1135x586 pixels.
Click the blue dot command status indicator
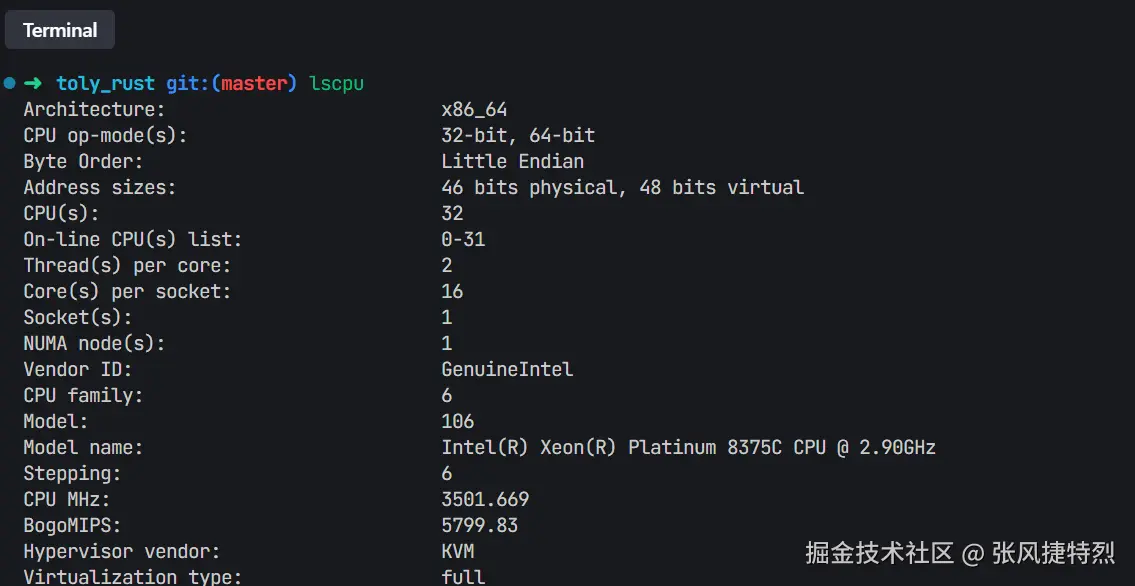pyautogui.click(x=10, y=83)
